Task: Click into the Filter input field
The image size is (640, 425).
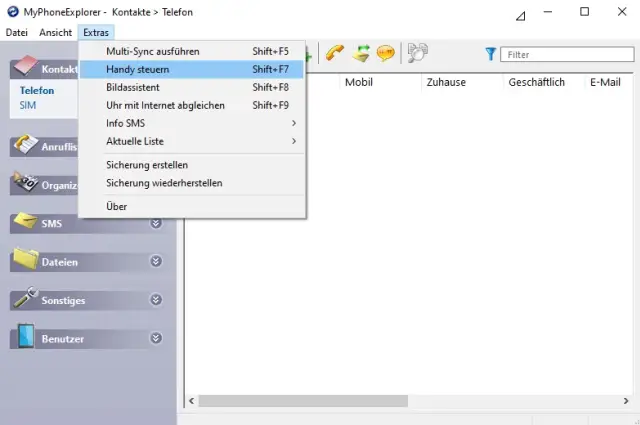Action: (x=567, y=54)
